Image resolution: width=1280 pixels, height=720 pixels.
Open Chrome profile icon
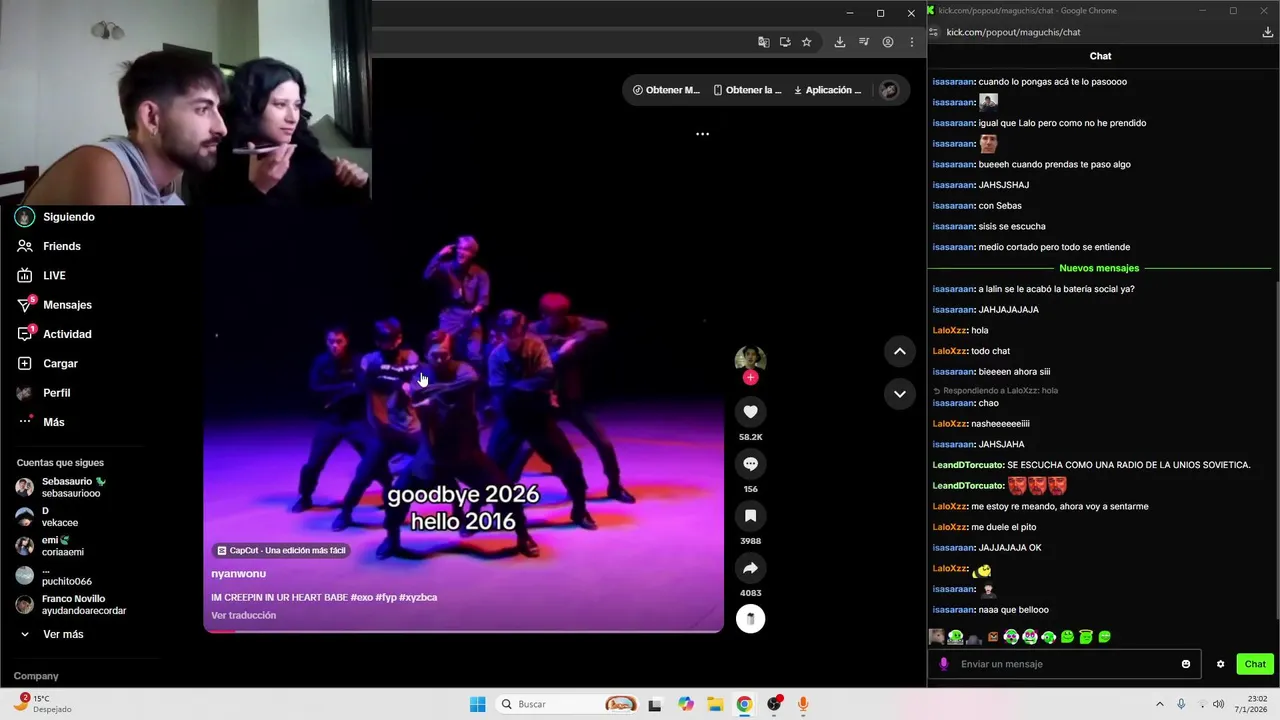[888, 42]
